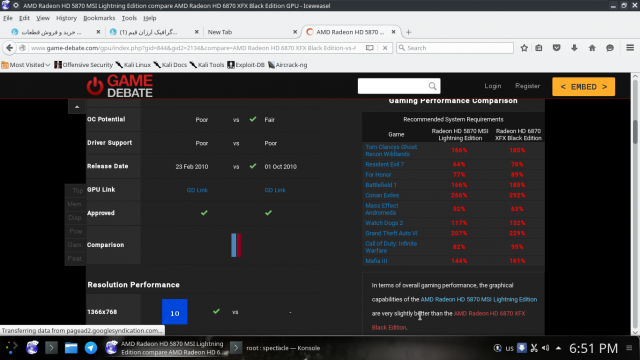The width and height of the screenshot is (640, 360).
Task: Go back with the browser back arrow
Action: 9,48
